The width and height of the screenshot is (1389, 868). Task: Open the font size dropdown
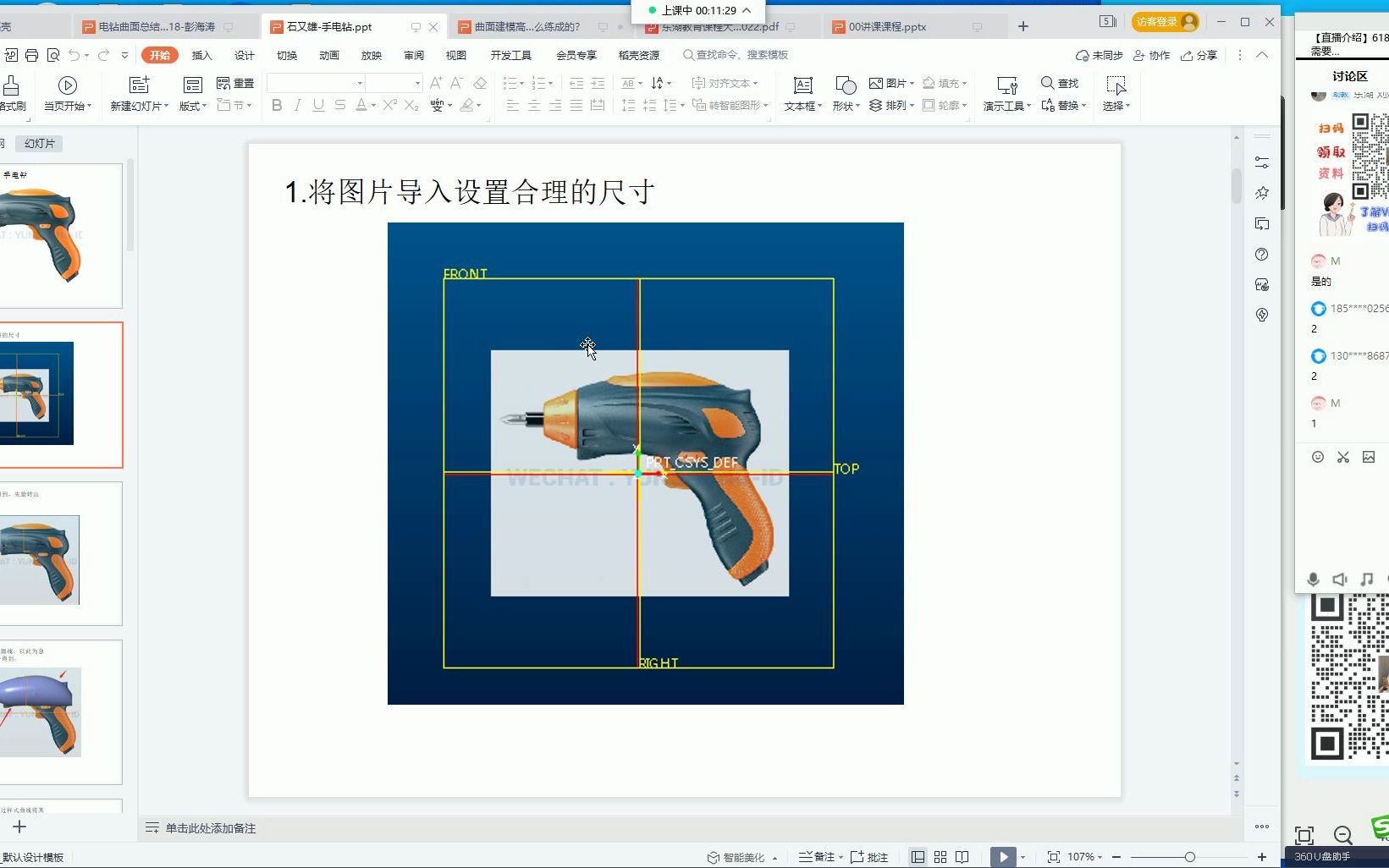pyautogui.click(x=416, y=83)
